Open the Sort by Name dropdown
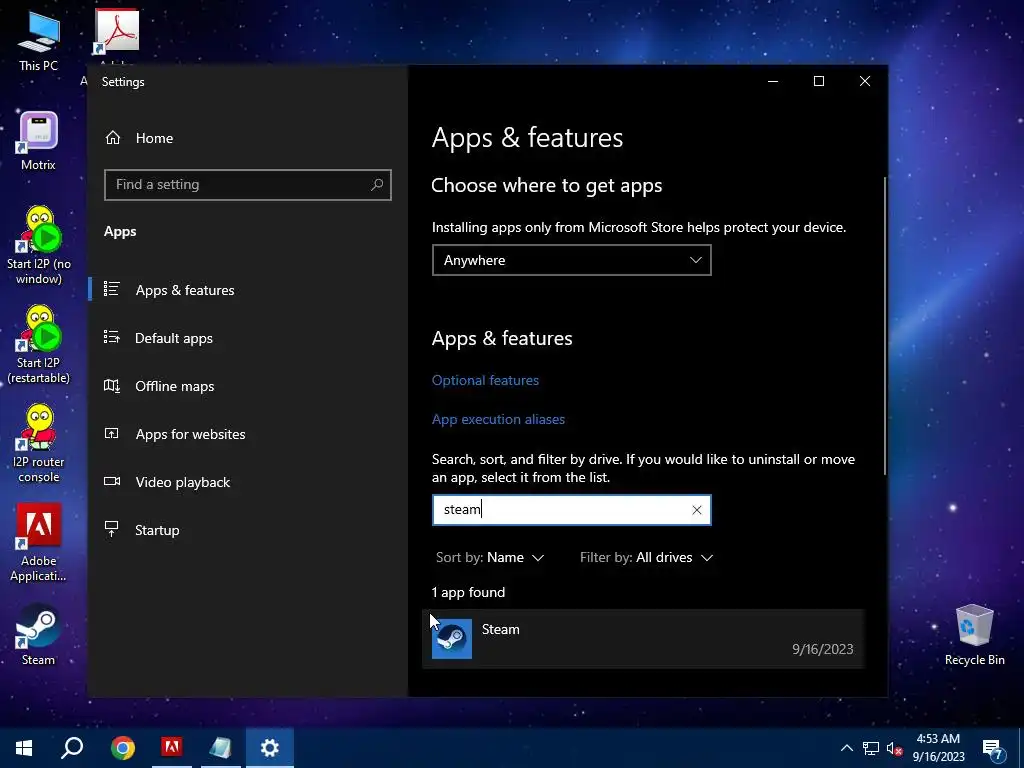1024x768 pixels. [x=490, y=557]
